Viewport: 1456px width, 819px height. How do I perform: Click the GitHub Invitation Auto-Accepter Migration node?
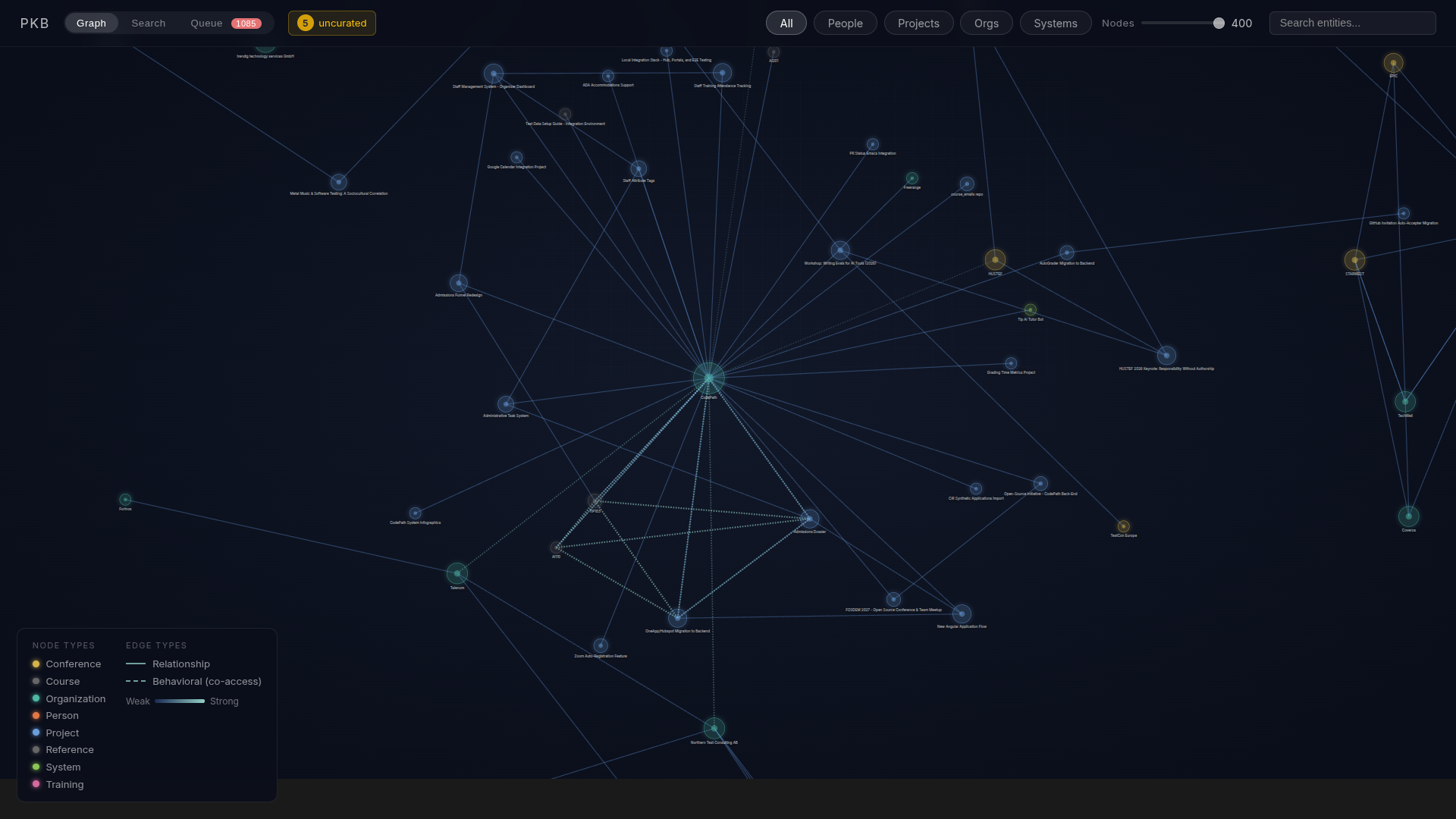point(1404,214)
